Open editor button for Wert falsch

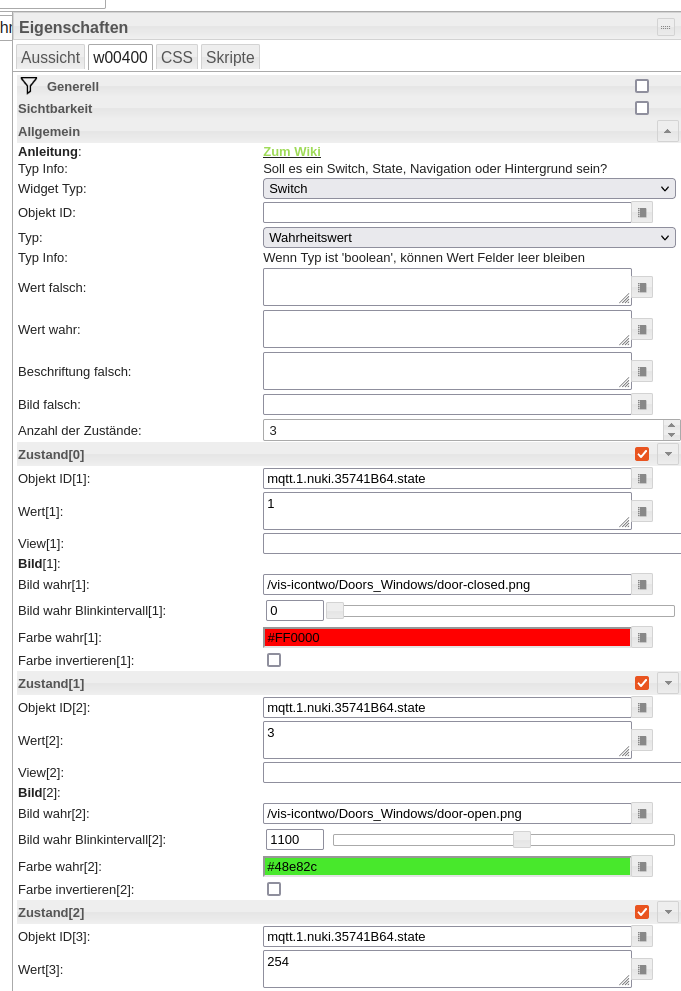[x=642, y=288]
